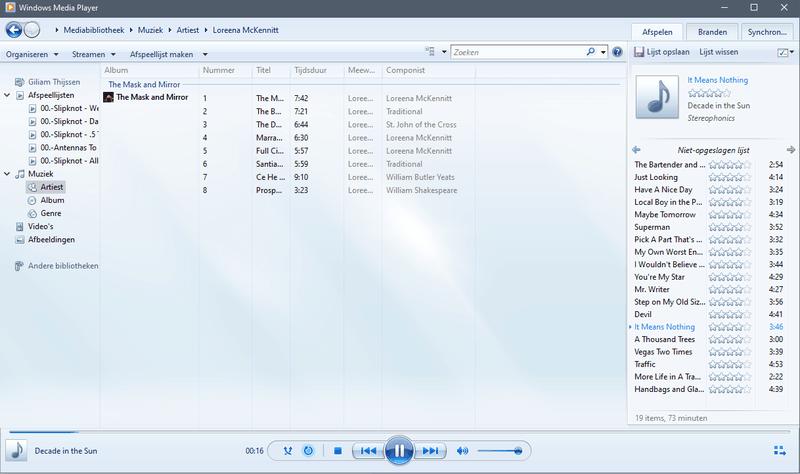Click the Lijst wissen button

pyautogui.click(x=718, y=52)
